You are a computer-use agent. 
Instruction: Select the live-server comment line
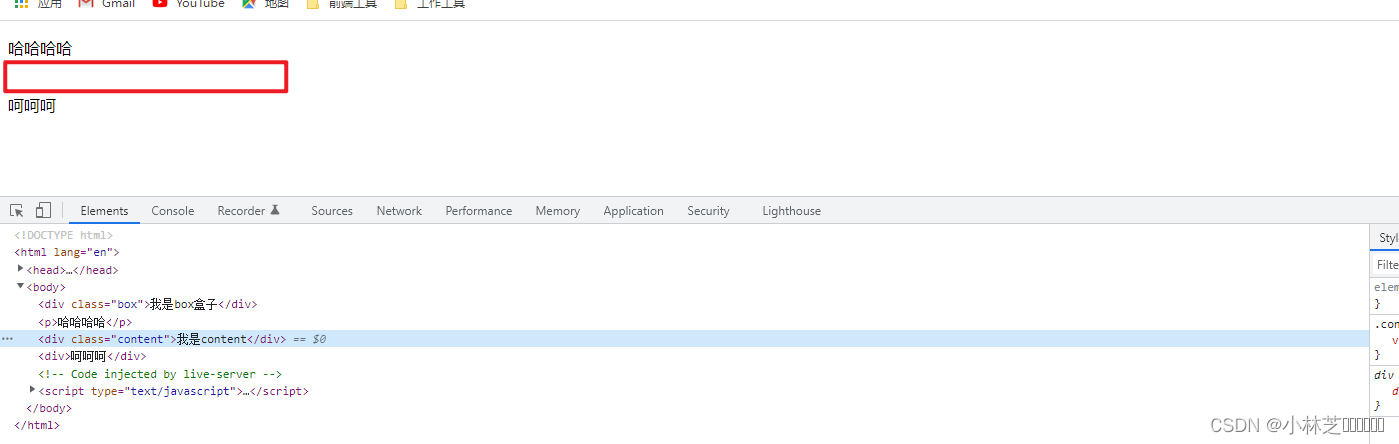coord(160,374)
